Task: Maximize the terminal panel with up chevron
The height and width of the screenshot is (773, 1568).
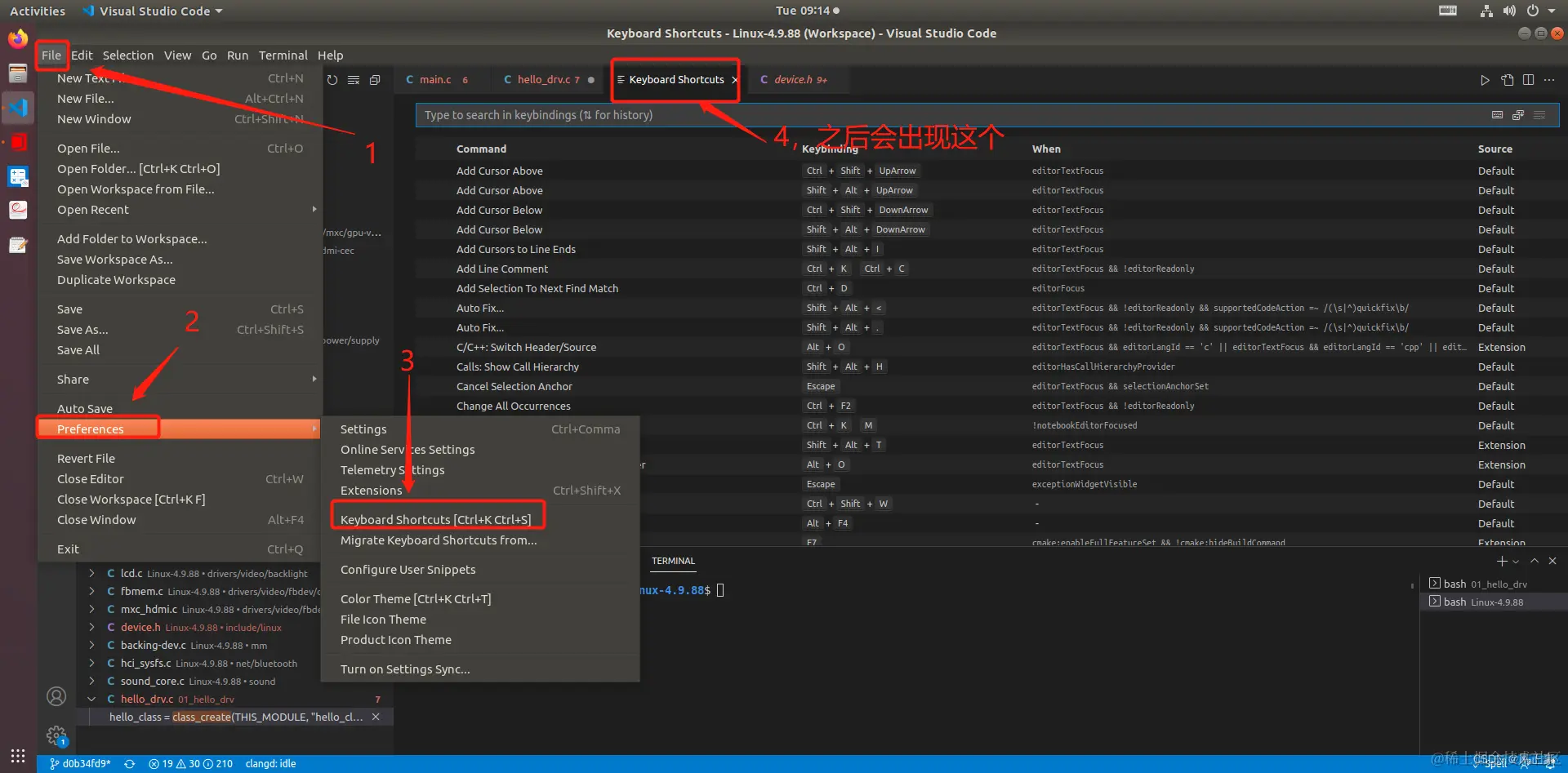Action: click(x=1535, y=561)
